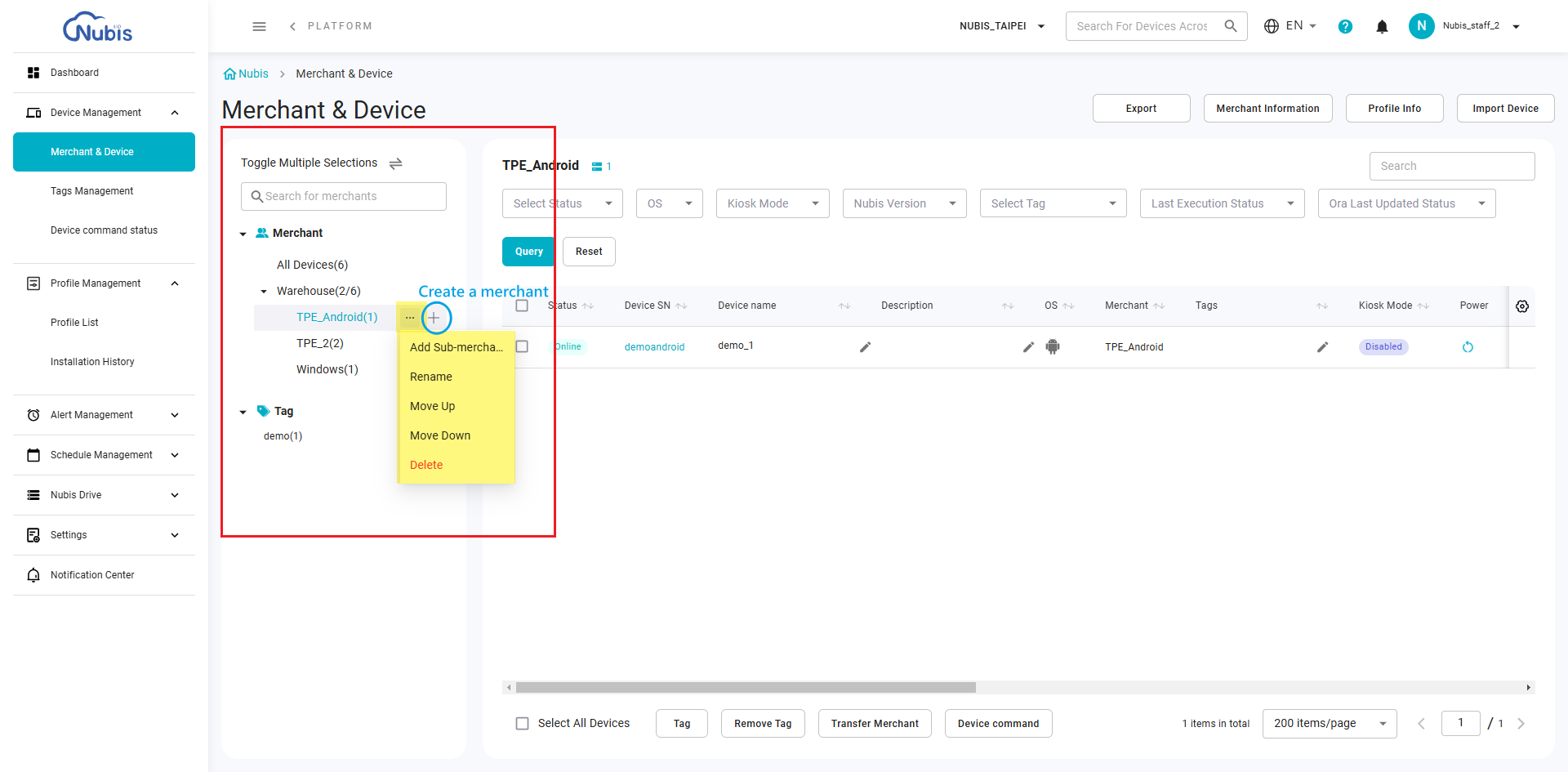Screen dimensions: 1568x772
Task: Choose Move Down from context menu
Action: [x=457, y=435]
